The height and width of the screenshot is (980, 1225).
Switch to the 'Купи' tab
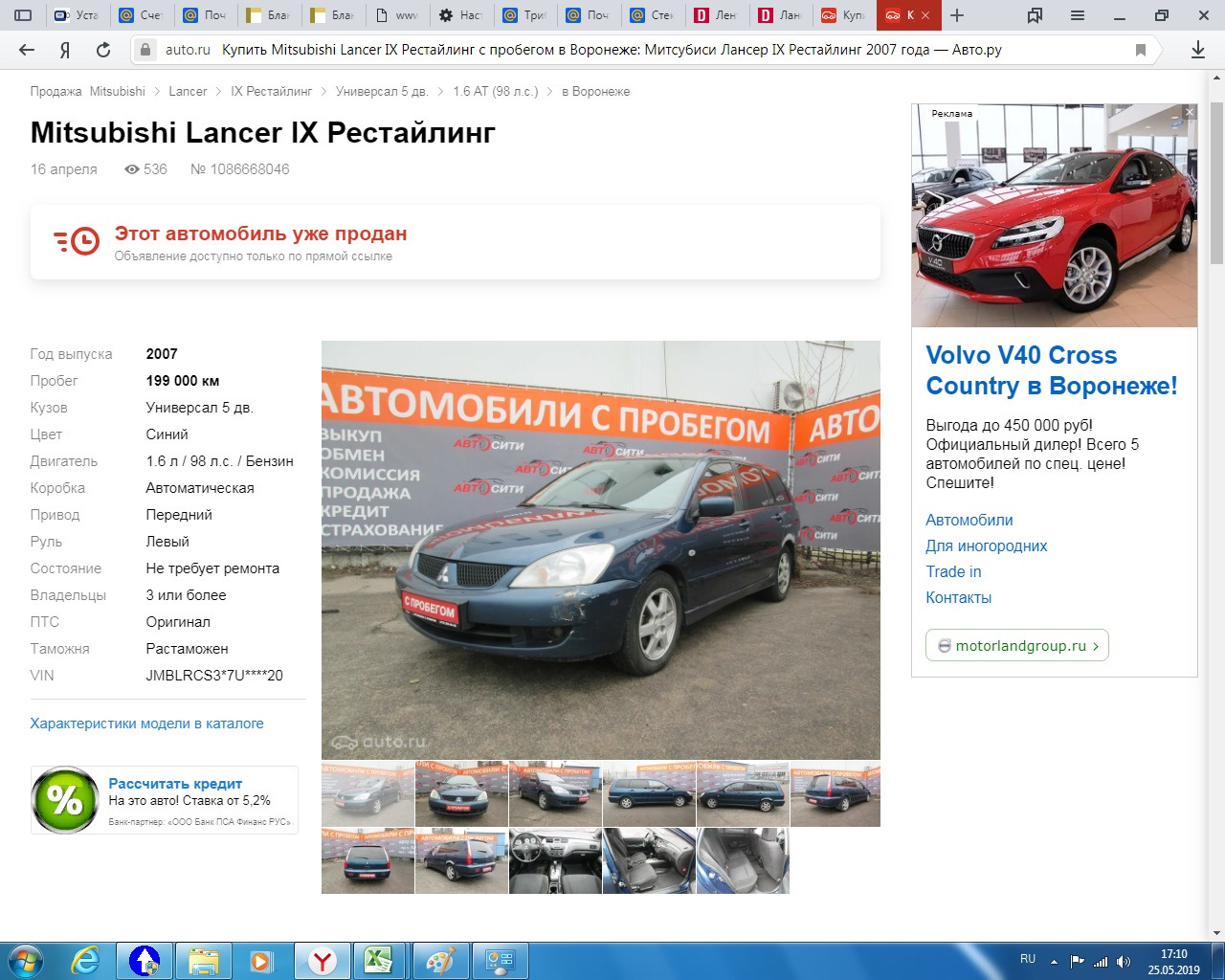click(x=843, y=15)
